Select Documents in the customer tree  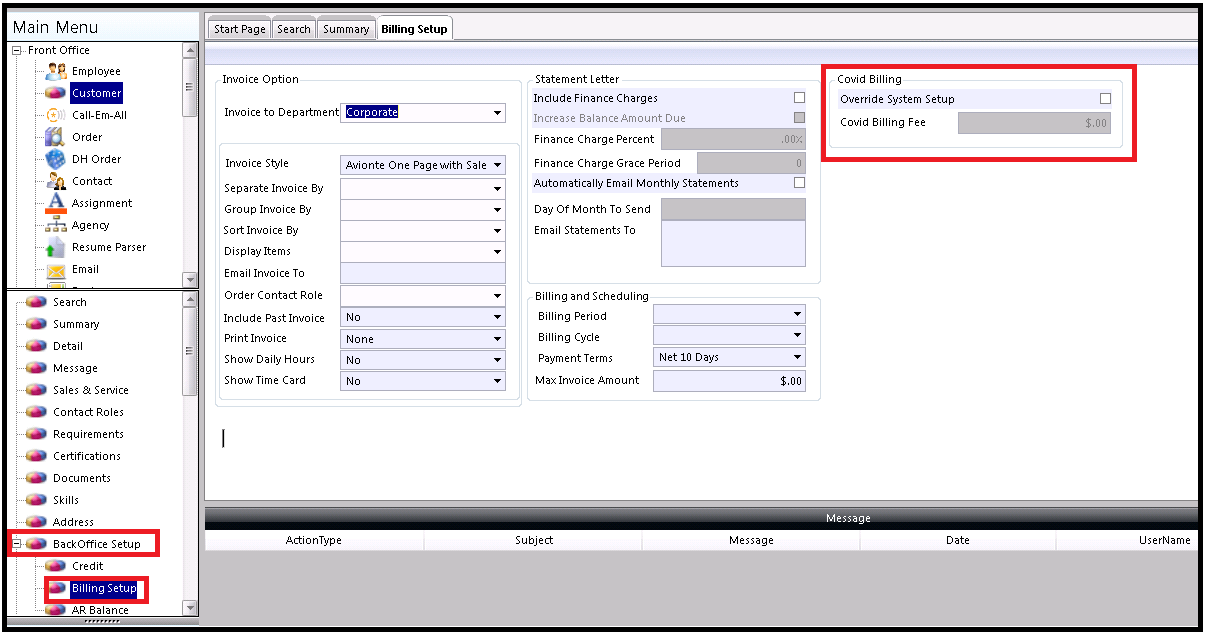pos(82,478)
